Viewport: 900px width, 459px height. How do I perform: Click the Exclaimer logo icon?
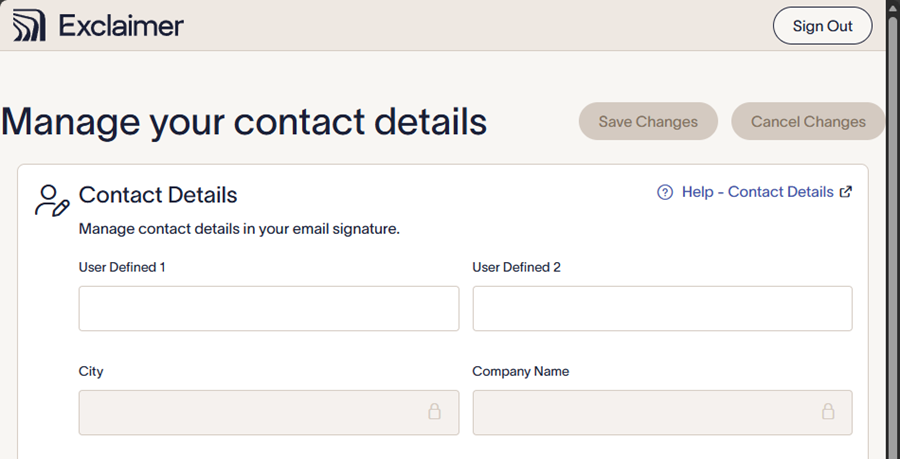(30, 26)
